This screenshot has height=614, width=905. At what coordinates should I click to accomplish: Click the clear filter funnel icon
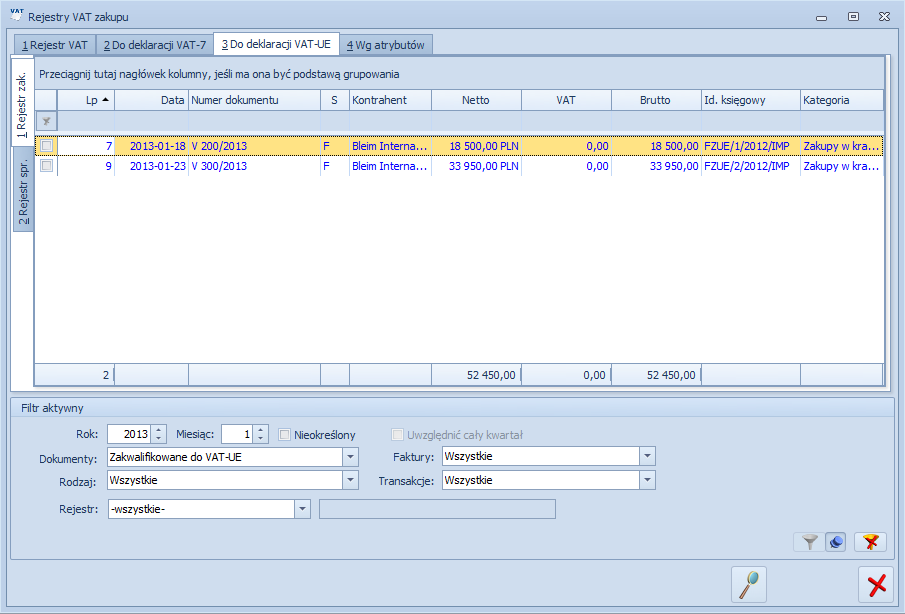point(870,542)
